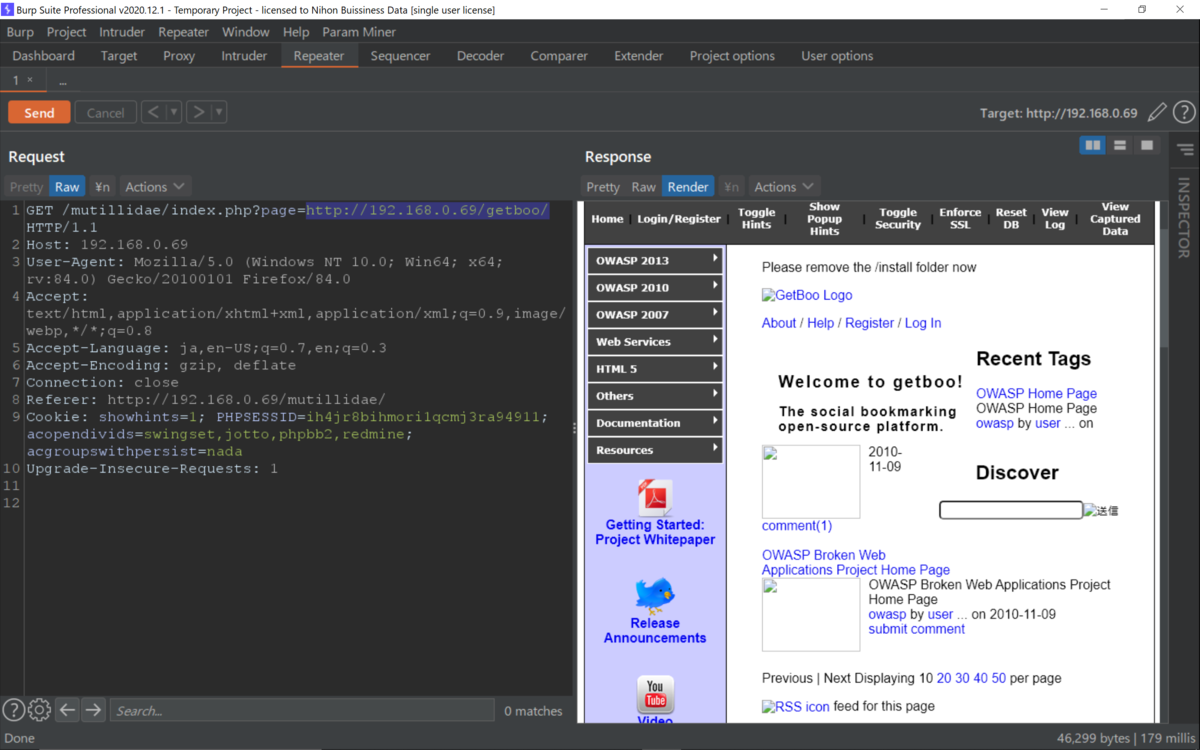Open back history dropdown arrow
The width and height of the screenshot is (1200, 750).
(x=173, y=112)
